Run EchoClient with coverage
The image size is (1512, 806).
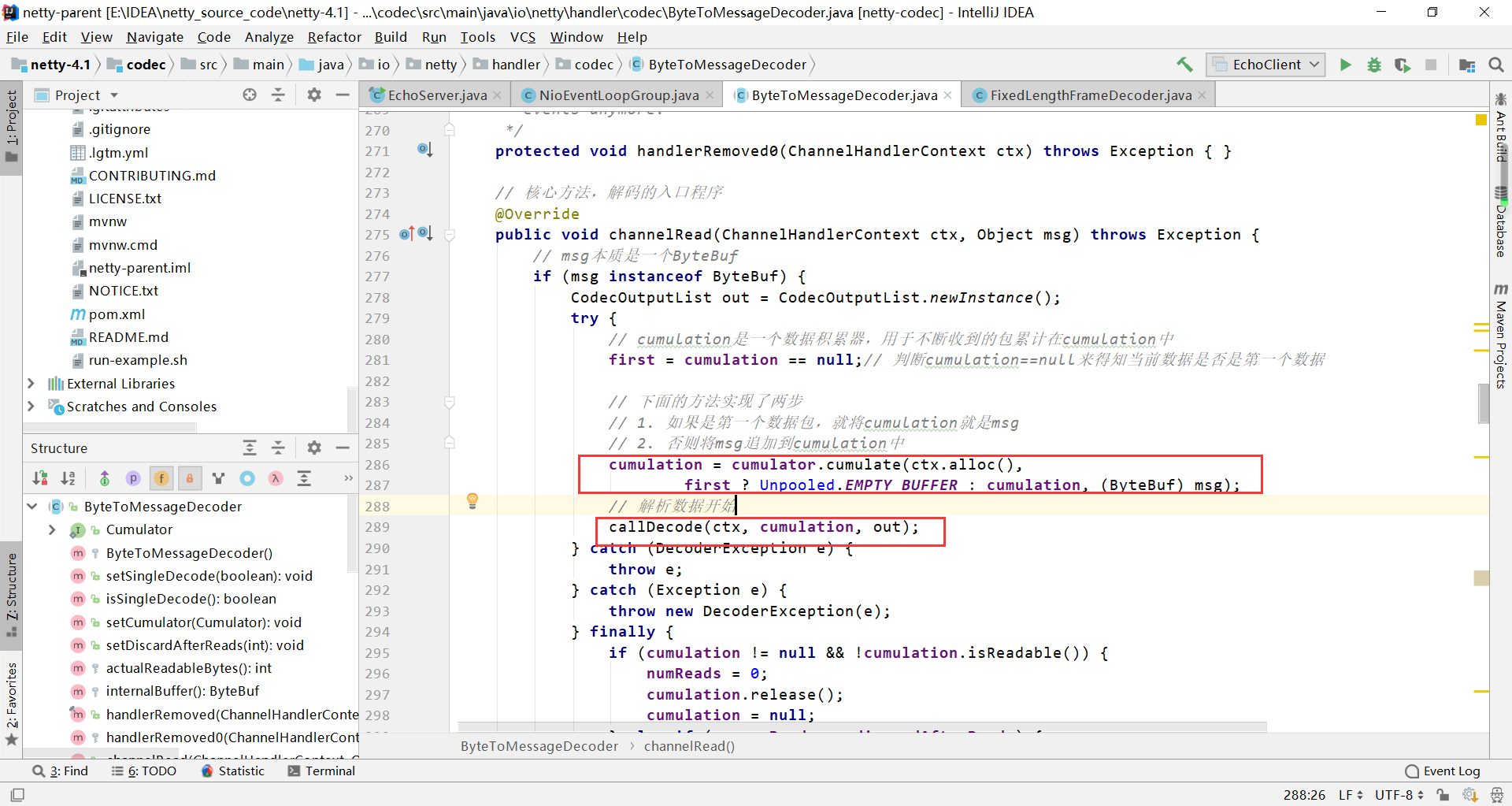[1403, 65]
